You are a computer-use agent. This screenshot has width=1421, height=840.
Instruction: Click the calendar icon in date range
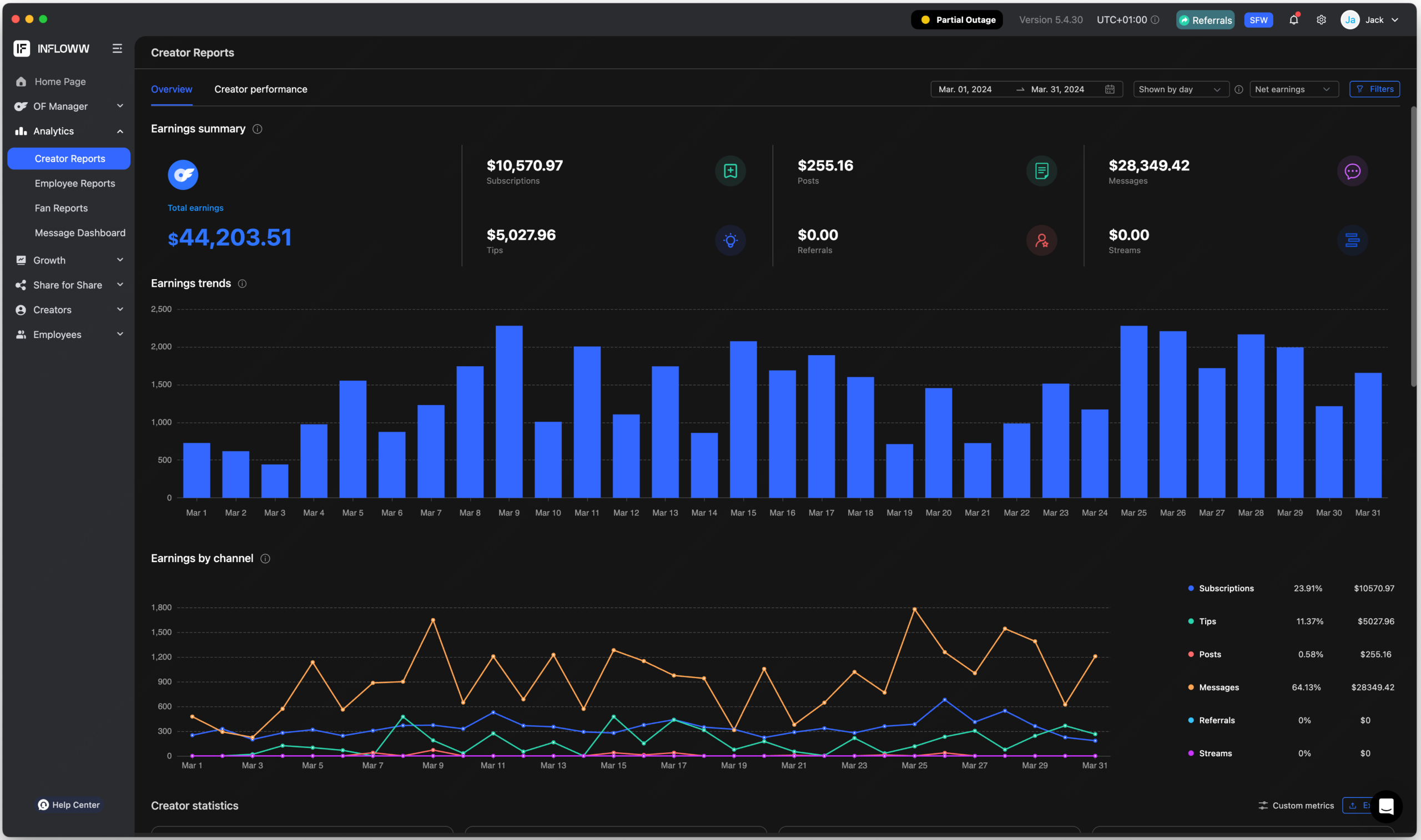[x=1109, y=89]
